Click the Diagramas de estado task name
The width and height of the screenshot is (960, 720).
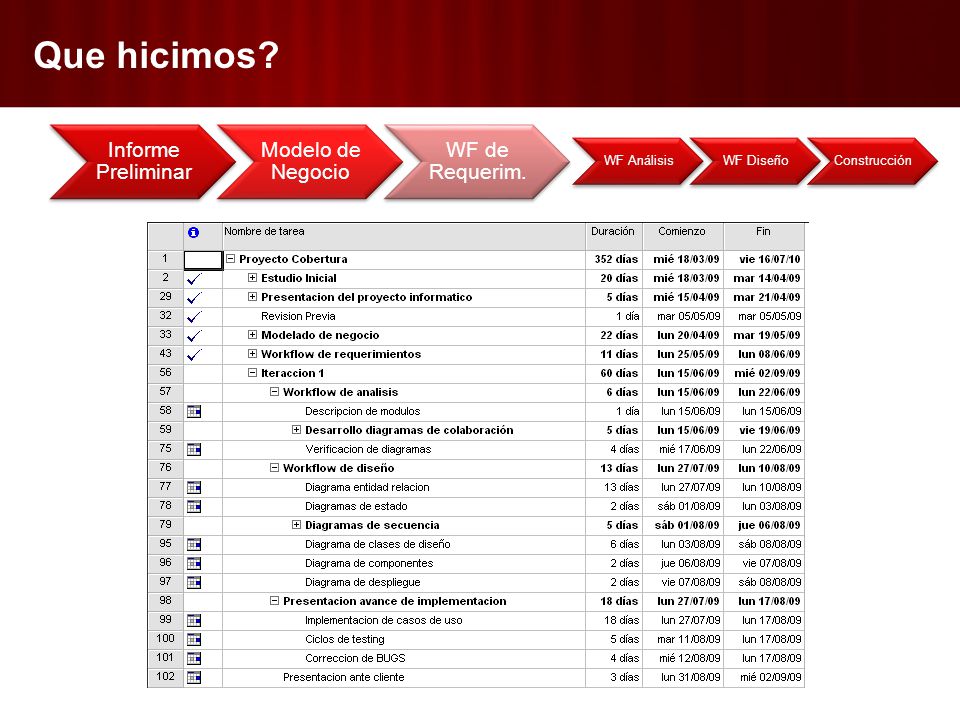(356, 506)
